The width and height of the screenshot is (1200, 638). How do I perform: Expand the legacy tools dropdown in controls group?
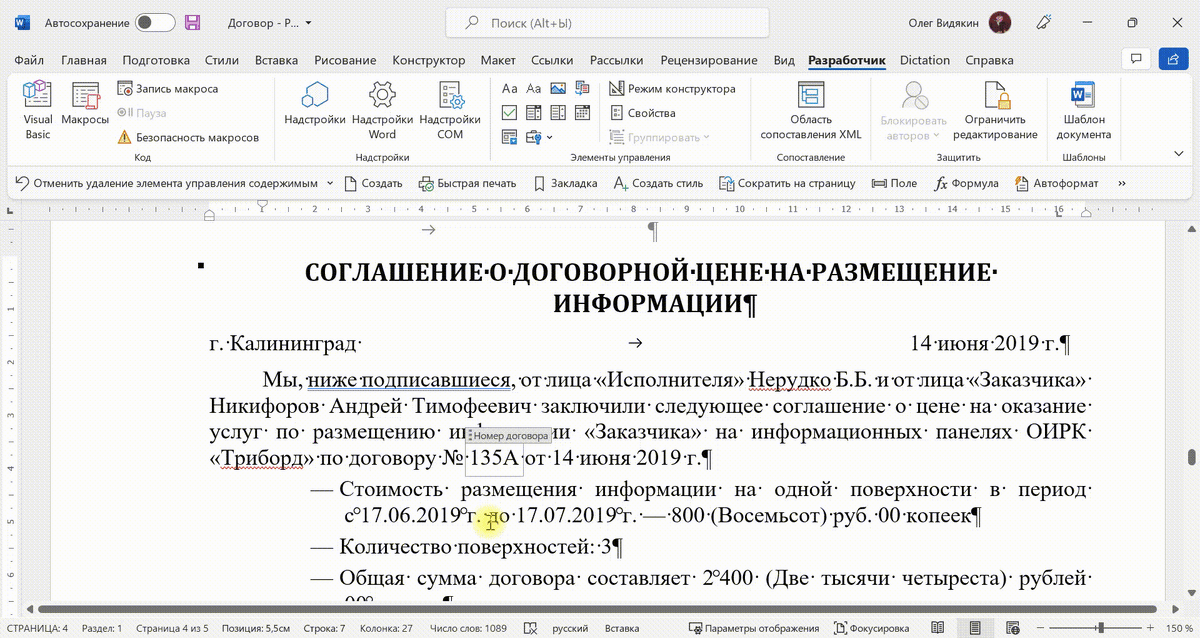(549, 138)
